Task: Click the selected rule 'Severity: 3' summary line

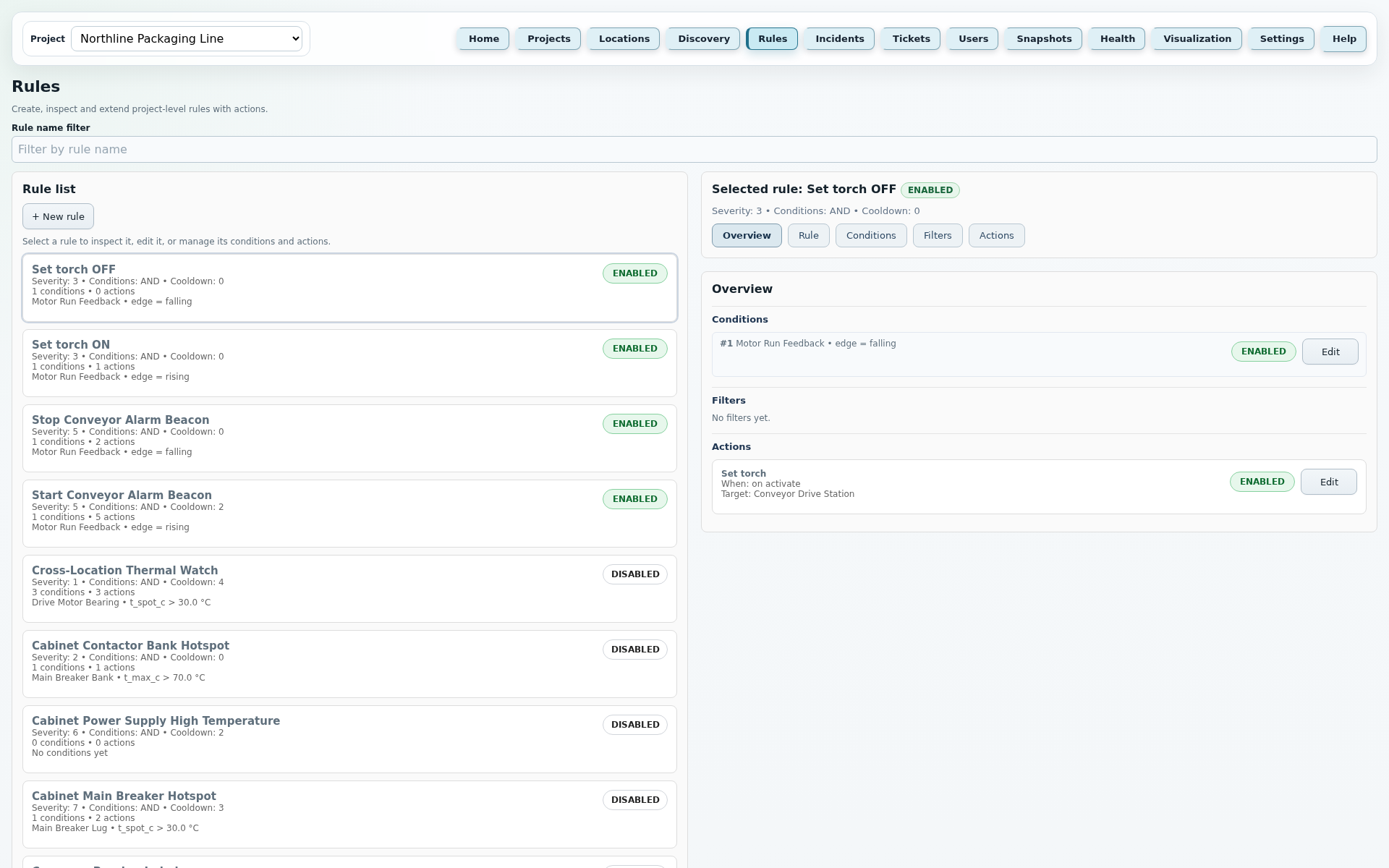Action: (x=815, y=211)
